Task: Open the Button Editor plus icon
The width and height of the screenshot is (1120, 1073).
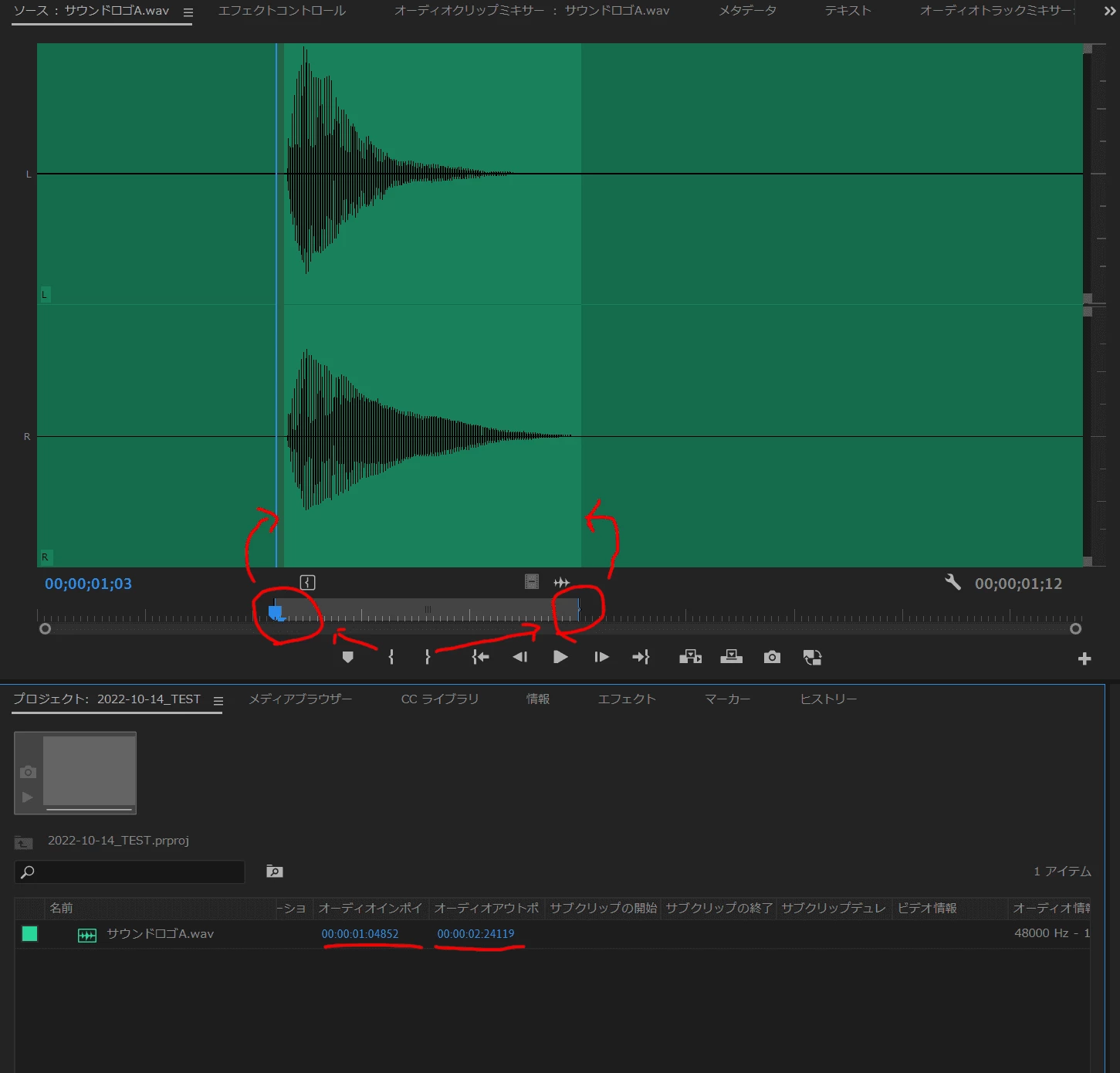Action: [x=1084, y=658]
